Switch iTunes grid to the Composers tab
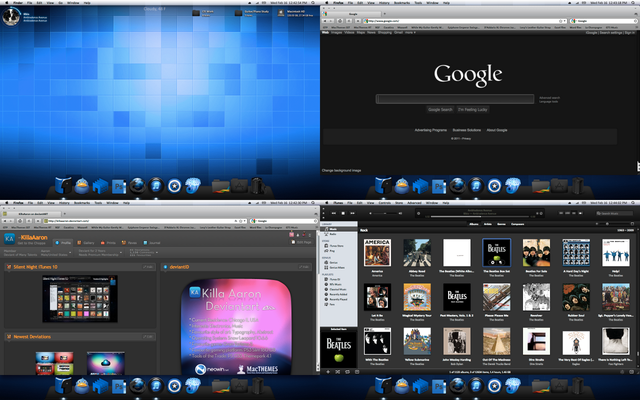This screenshot has height=400, width=640. click(x=518, y=224)
